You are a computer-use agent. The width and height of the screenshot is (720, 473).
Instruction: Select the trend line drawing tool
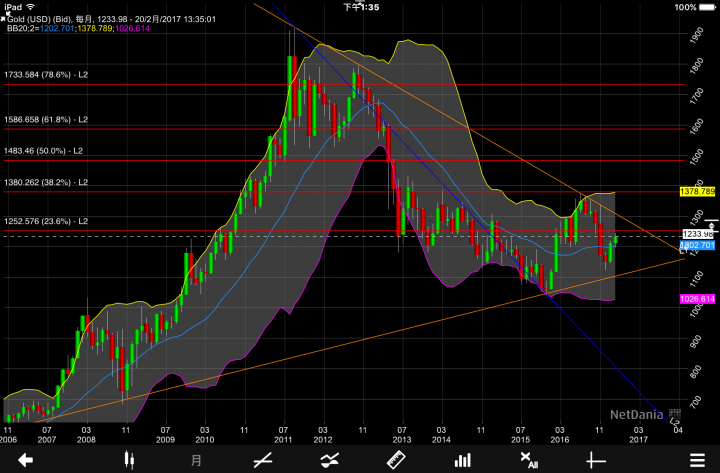[263, 459]
